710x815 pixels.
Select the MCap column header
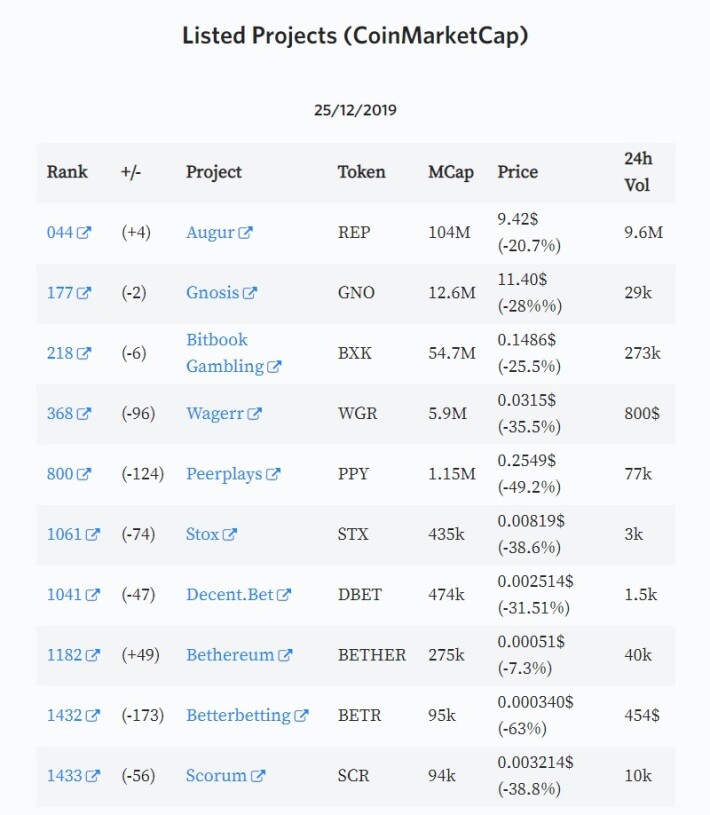(451, 173)
